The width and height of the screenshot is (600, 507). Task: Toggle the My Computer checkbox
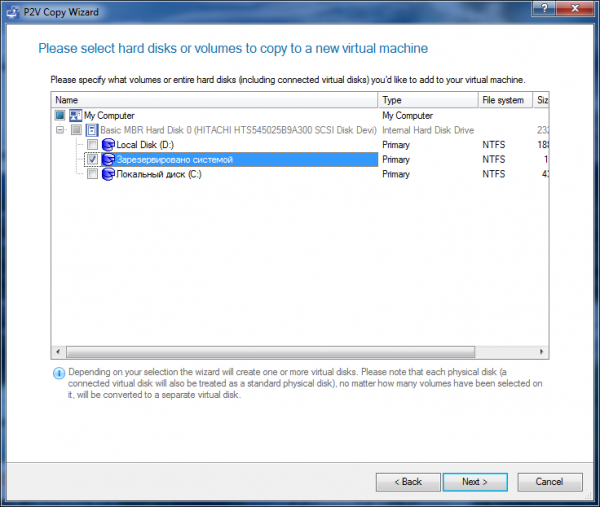(x=60, y=115)
